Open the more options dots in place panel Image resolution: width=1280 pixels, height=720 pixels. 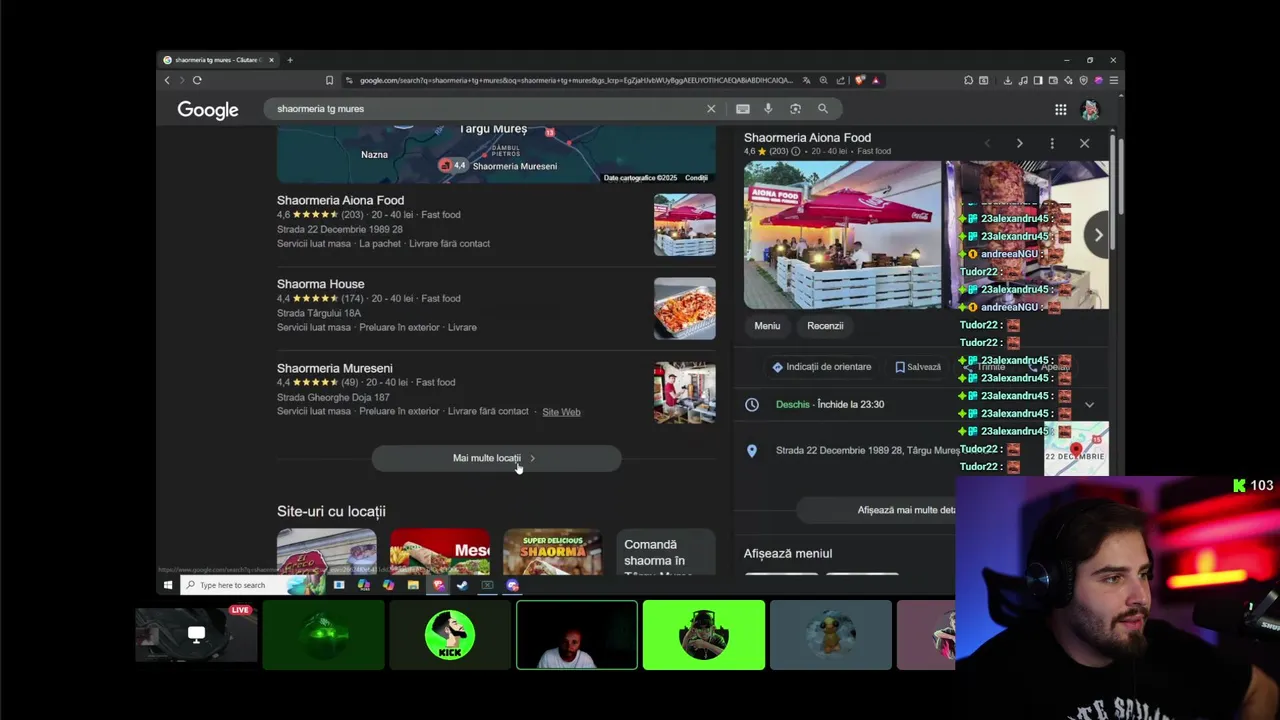[1052, 143]
